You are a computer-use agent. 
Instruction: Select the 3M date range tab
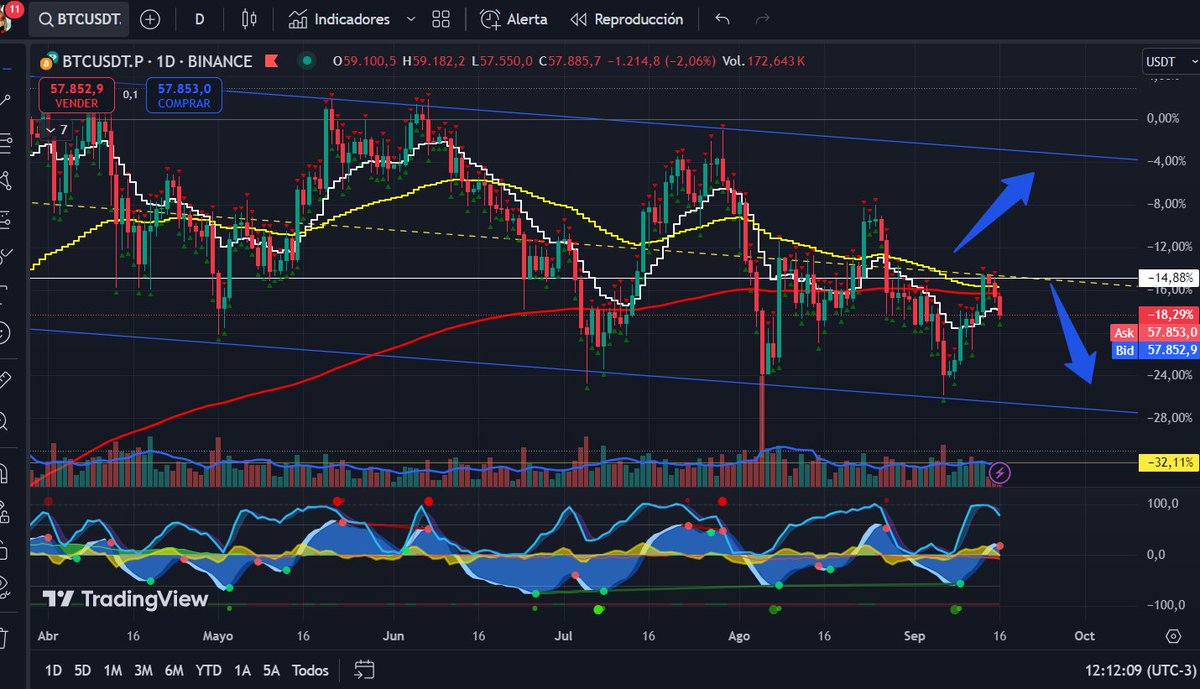coord(143,669)
